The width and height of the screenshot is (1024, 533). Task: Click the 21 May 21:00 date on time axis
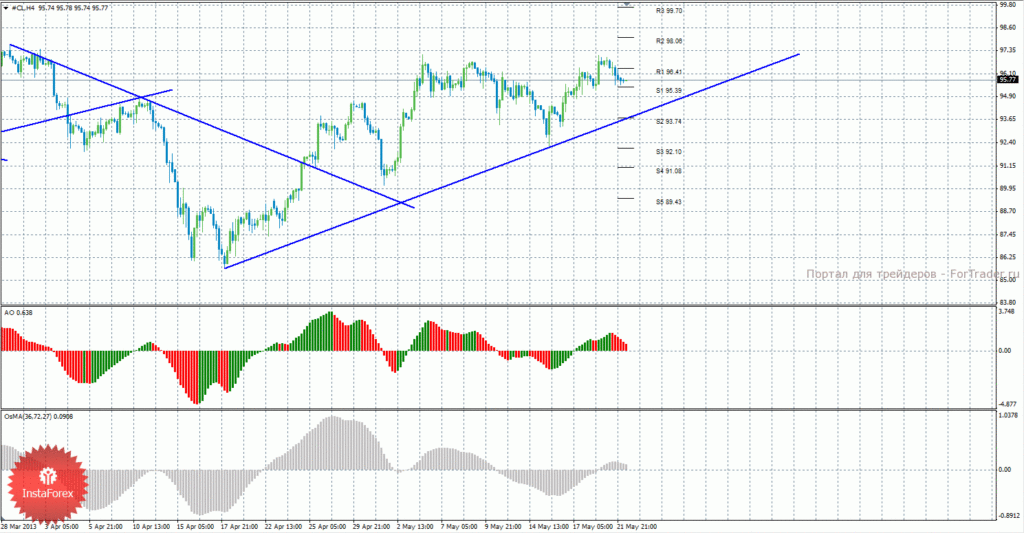point(637,526)
